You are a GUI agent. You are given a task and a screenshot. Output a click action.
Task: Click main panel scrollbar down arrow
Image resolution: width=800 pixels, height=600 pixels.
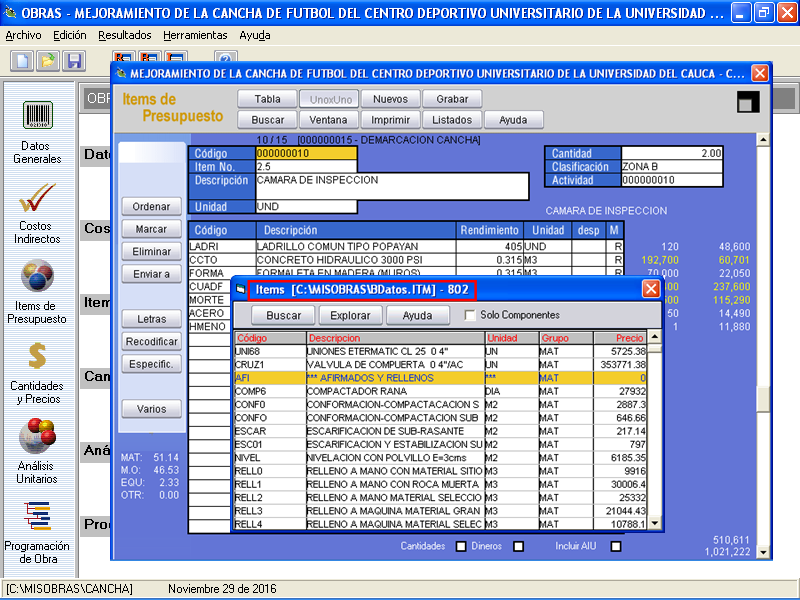763,552
